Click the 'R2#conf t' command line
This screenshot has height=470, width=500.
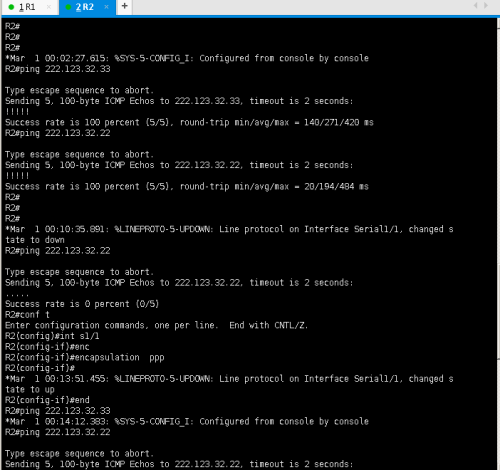point(27,315)
